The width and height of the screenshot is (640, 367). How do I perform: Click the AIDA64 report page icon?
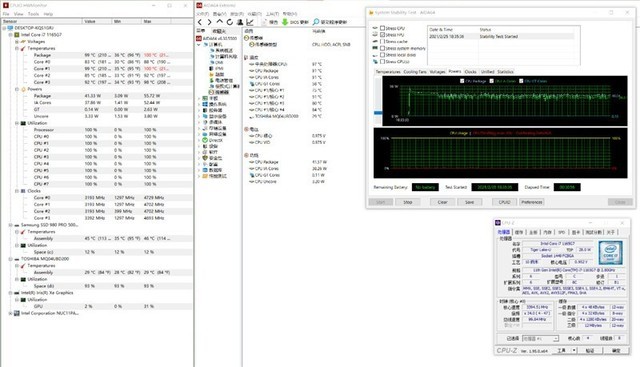coord(264,22)
